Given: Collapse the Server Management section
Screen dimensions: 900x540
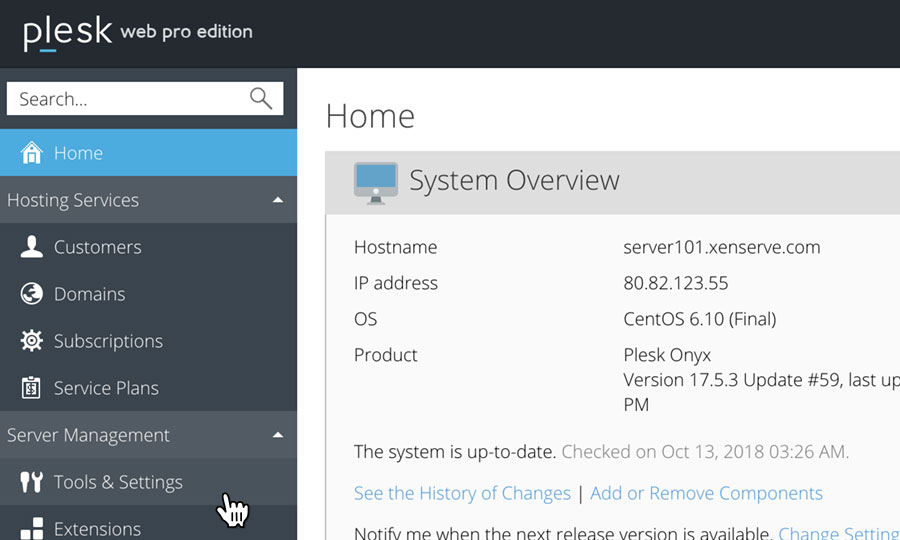Looking at the screenshot, I should pos(148,435).
